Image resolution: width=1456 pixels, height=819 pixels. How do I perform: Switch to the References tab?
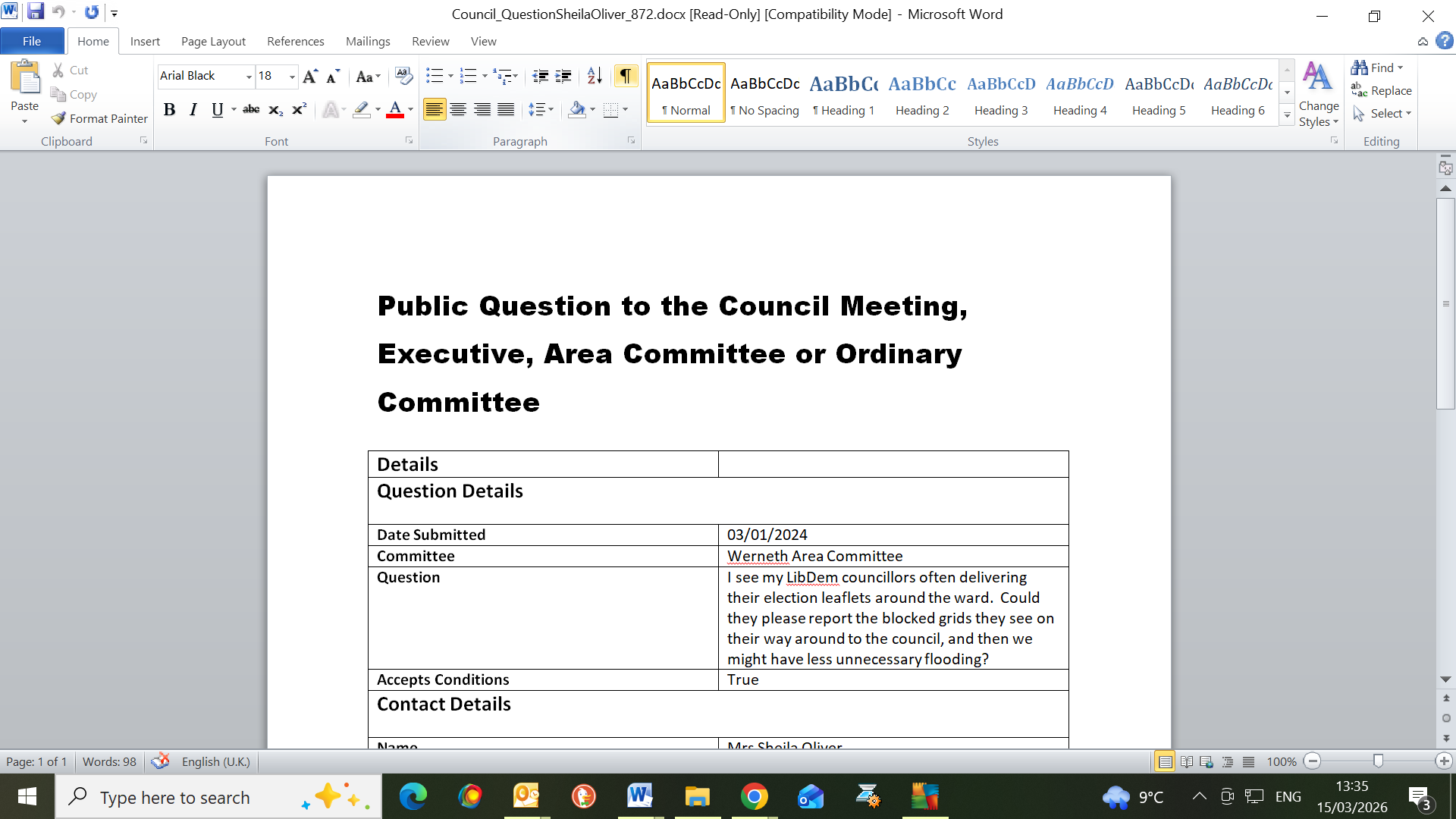point(295,41)
